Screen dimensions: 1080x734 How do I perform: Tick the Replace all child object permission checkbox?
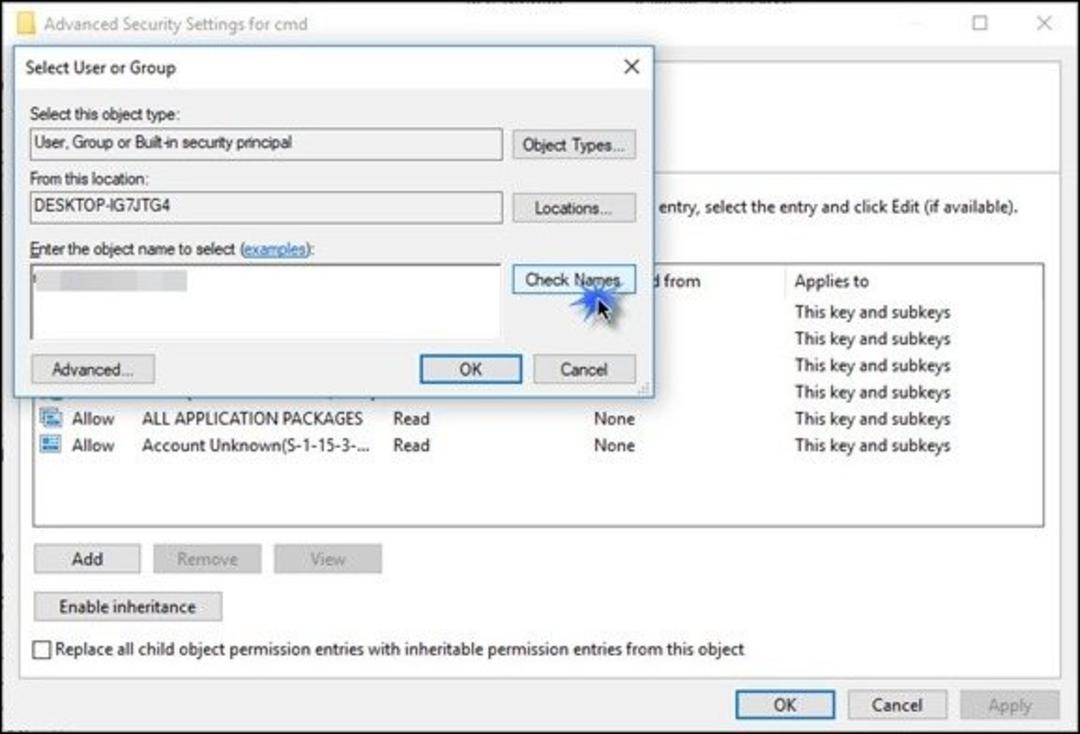click(x=42, y=649)
